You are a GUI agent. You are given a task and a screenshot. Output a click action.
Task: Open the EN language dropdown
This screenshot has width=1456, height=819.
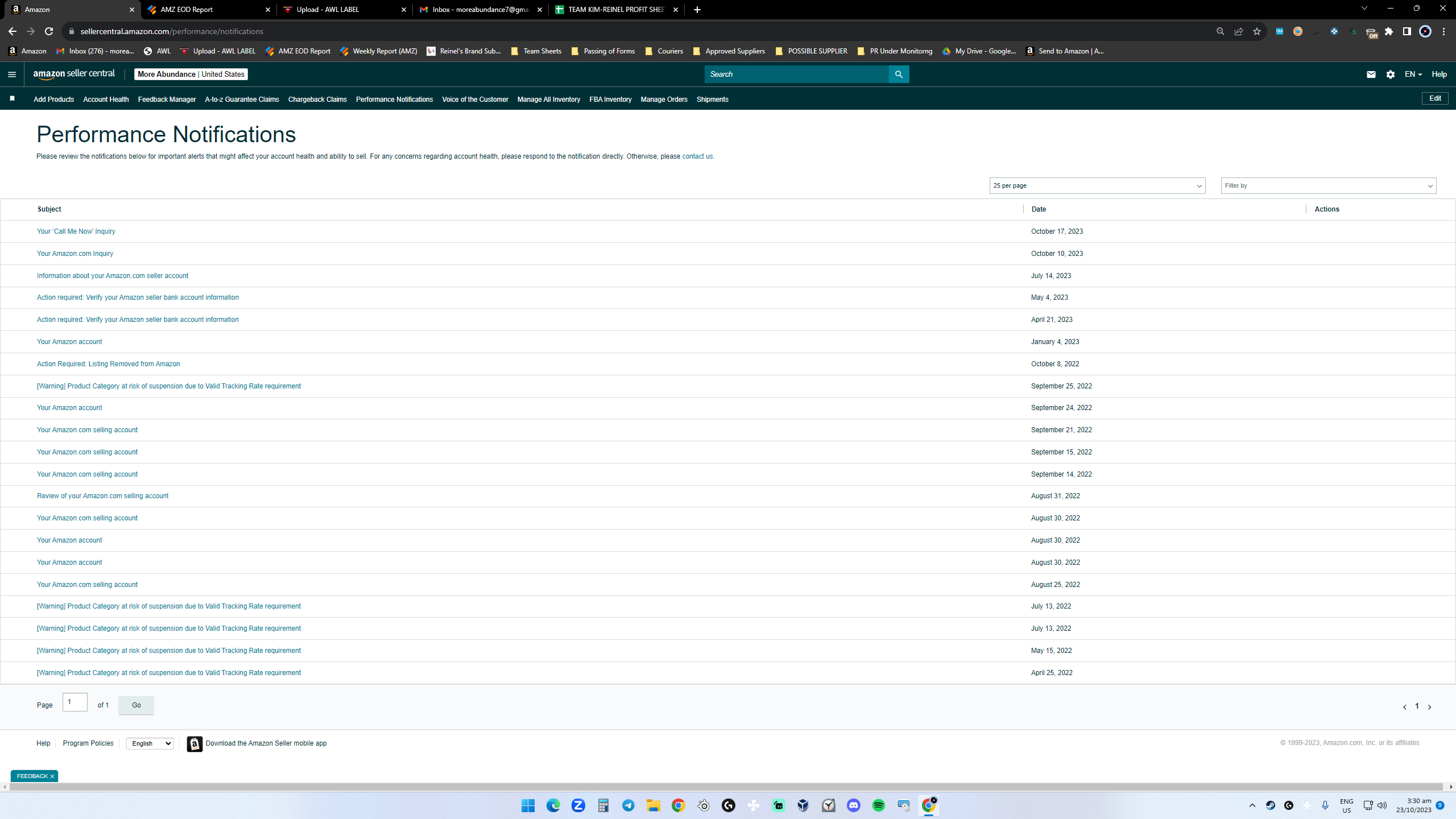coord(1413,75)
